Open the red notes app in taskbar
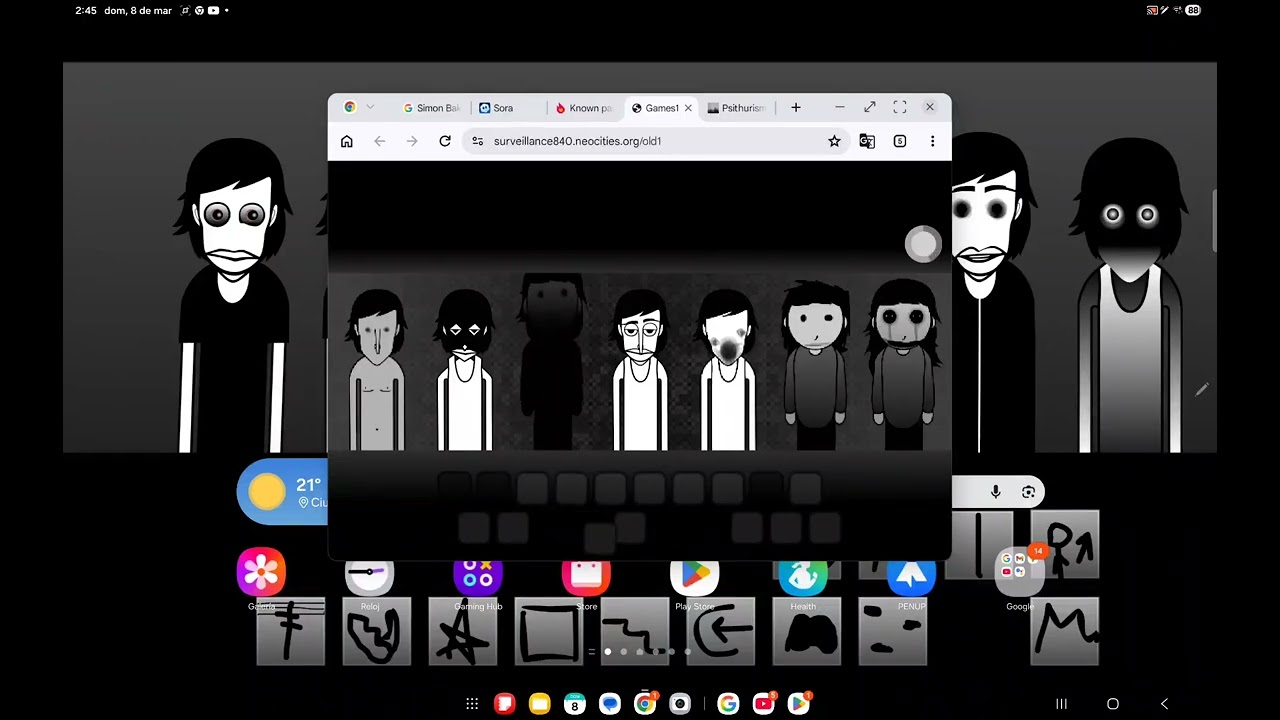 coord(505,704)
